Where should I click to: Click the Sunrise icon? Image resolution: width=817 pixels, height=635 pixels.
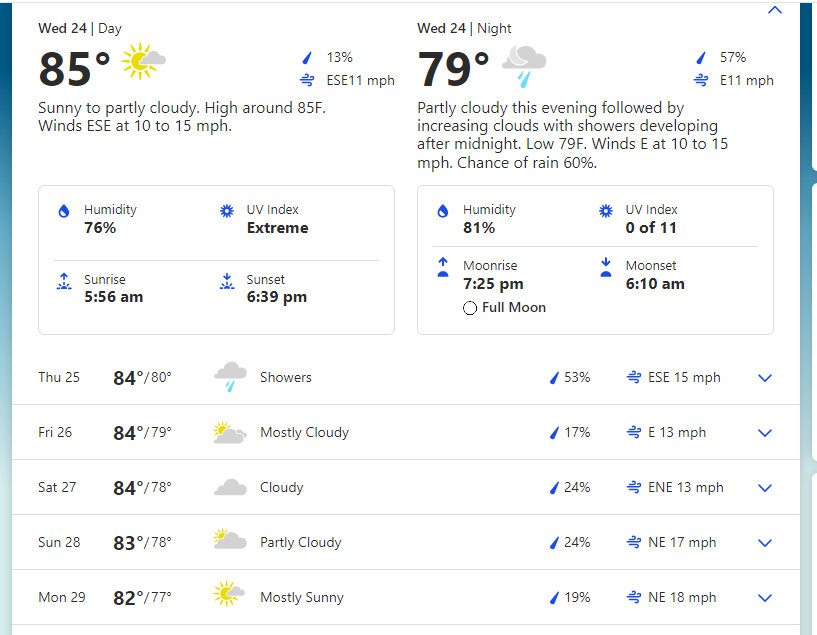tap(64, 281)
